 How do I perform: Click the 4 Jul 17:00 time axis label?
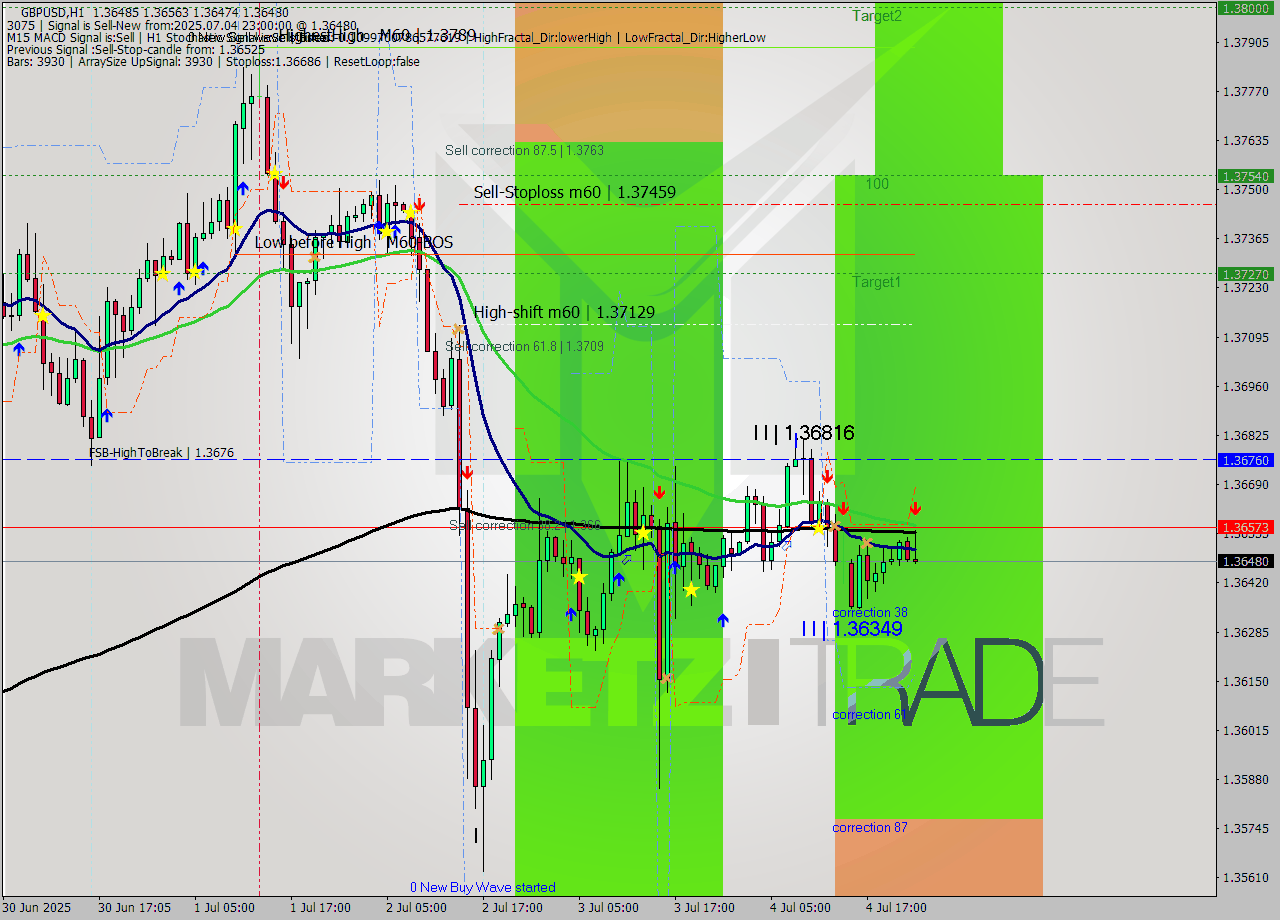click(893, 908)
